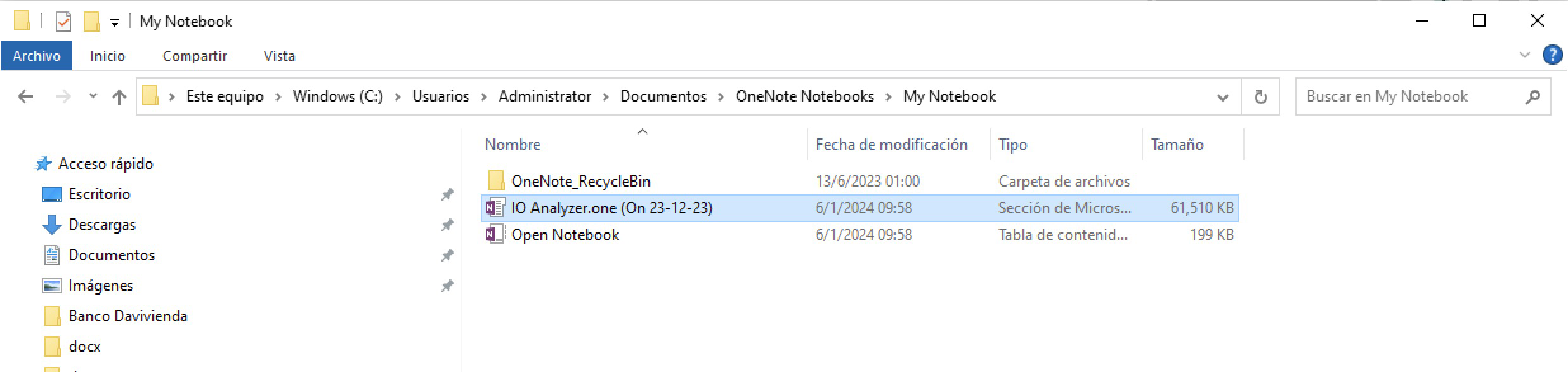Open the Archivo menu tab
Screen dimensions: 1568x372
36,56
